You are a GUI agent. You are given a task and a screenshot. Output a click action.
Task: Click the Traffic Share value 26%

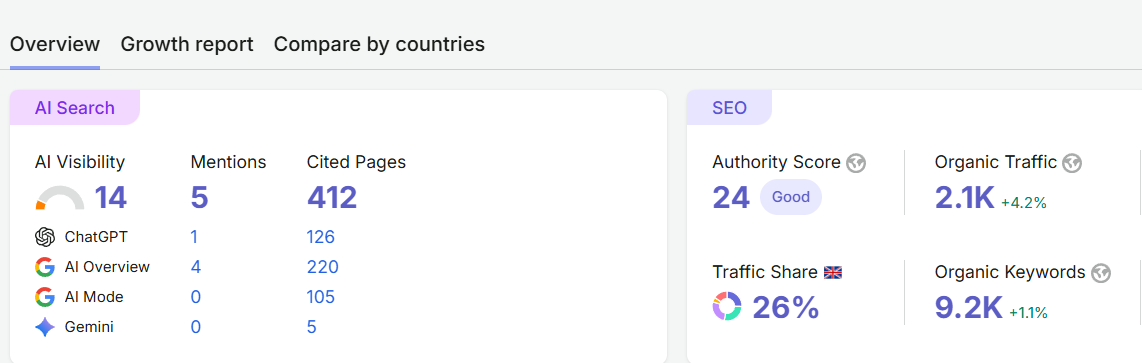pyautogui.click(x=786, y=308)
